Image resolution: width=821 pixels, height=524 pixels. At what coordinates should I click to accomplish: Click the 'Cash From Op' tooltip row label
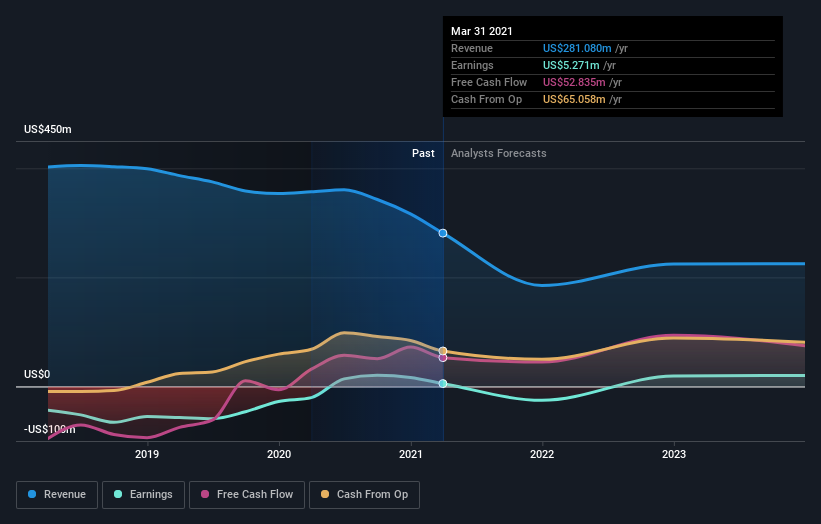(x=486, y=99)
